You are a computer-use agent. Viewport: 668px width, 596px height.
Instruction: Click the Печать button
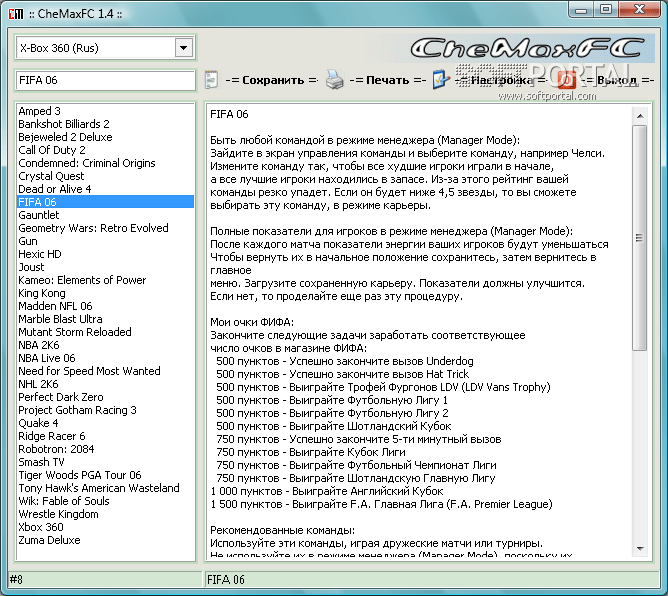tap(388, 80)
